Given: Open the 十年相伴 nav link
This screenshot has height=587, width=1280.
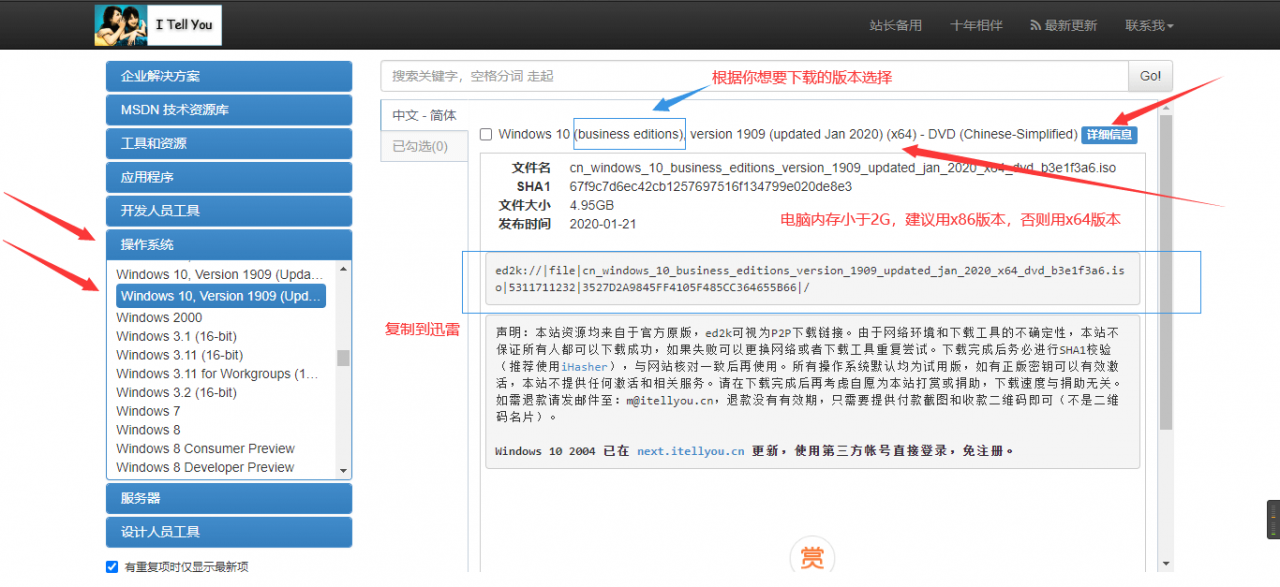Looking at the screenshot, I should [976, 25].
